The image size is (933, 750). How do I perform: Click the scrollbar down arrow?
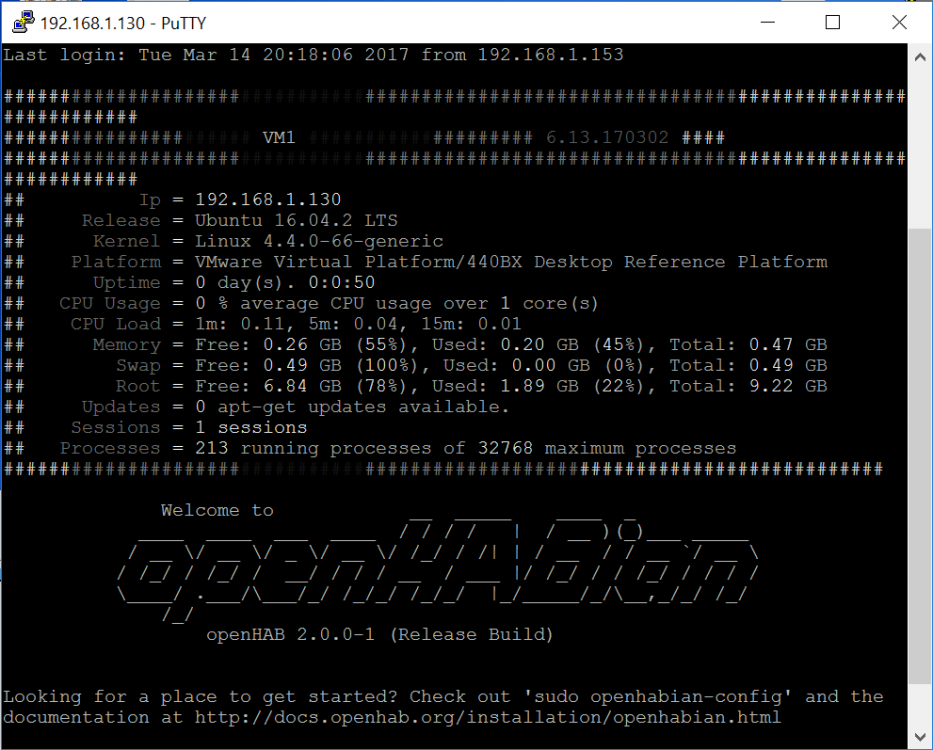coord(920,737)
